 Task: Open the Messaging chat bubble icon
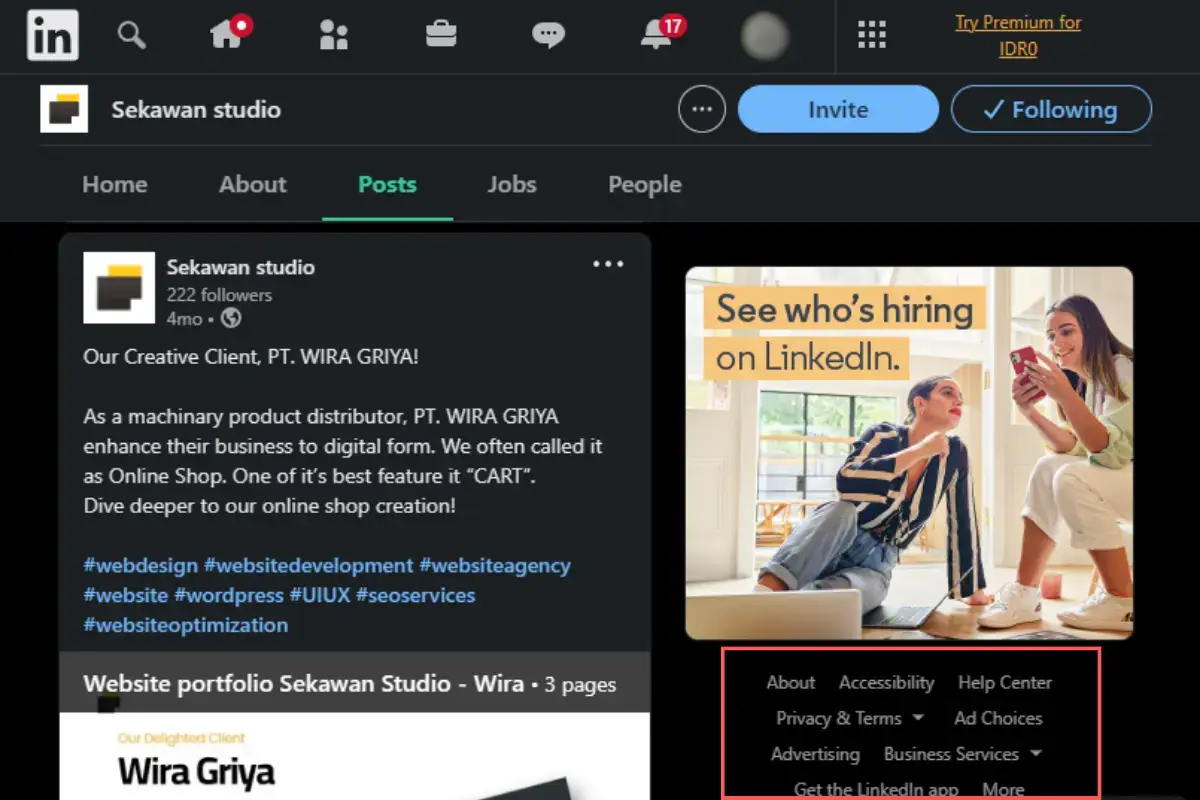[548, 36]
